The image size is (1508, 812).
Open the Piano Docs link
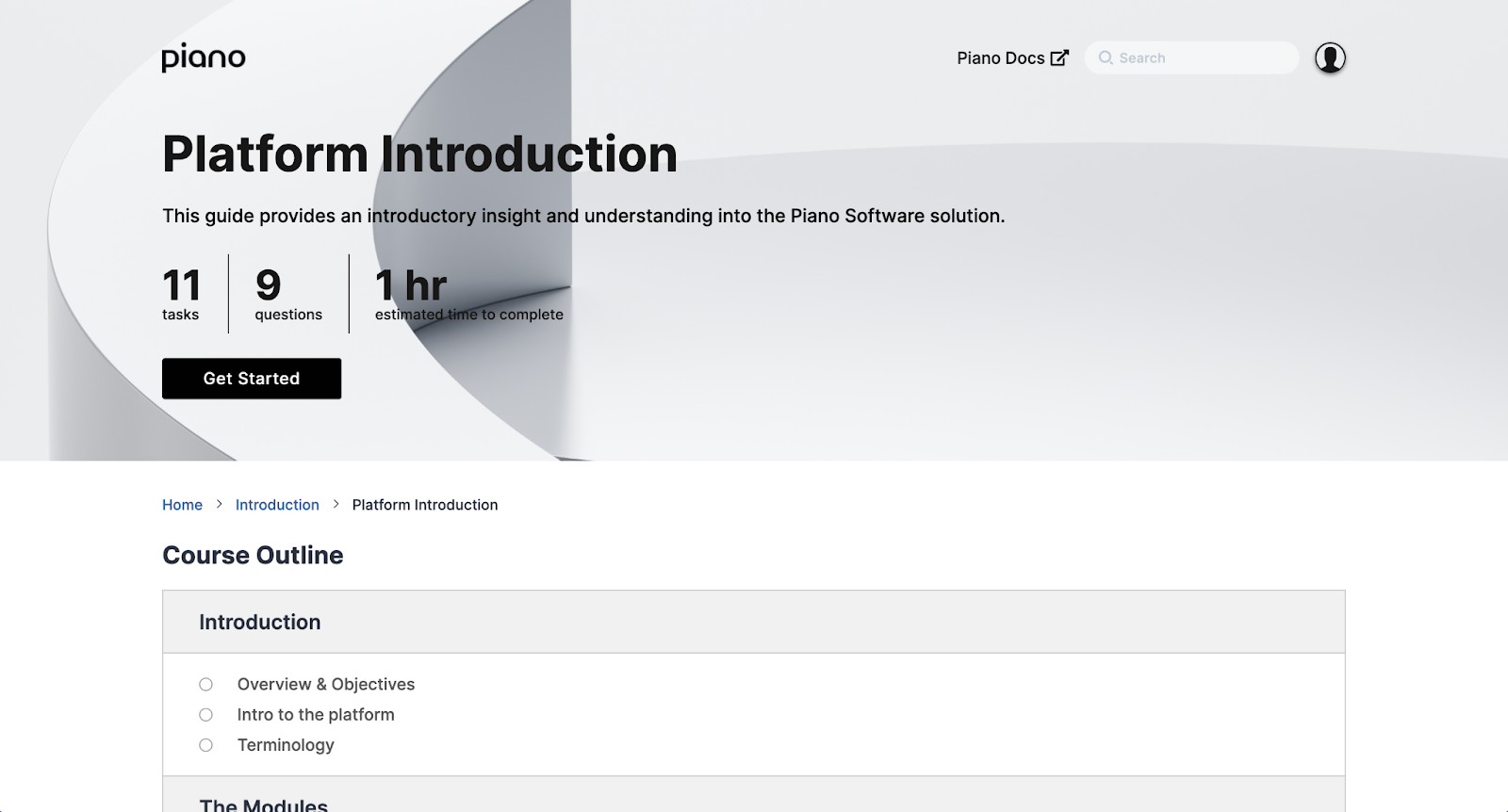coord(1012,57)
